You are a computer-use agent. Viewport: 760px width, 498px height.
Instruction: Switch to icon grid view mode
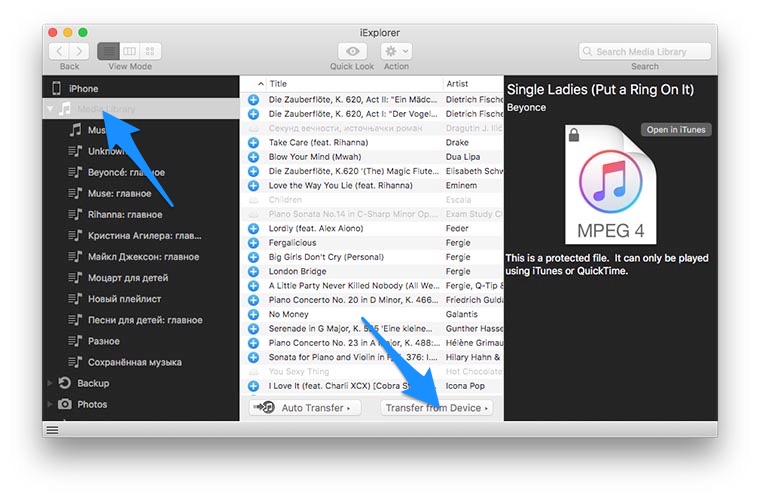150,51
